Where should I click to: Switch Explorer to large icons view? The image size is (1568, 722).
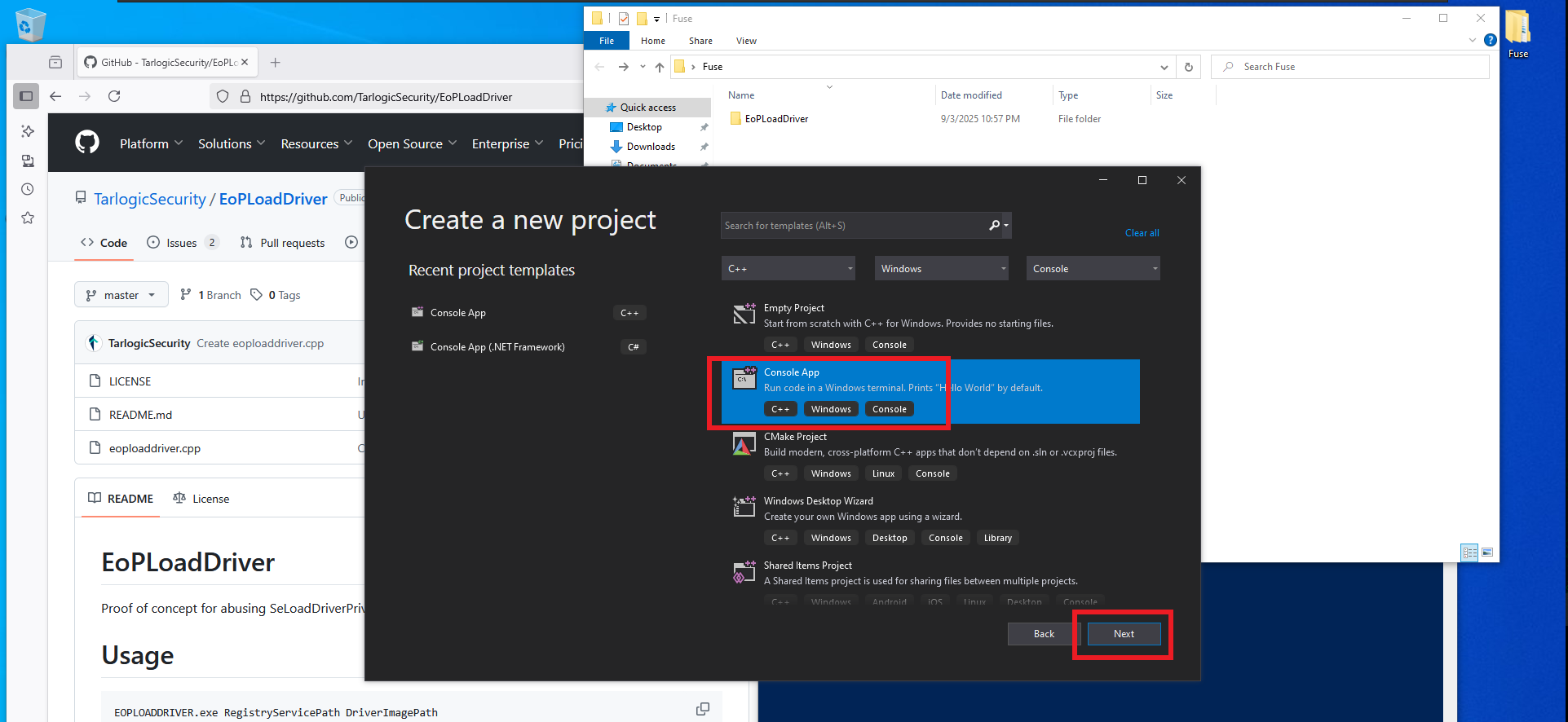point(1487,553)
